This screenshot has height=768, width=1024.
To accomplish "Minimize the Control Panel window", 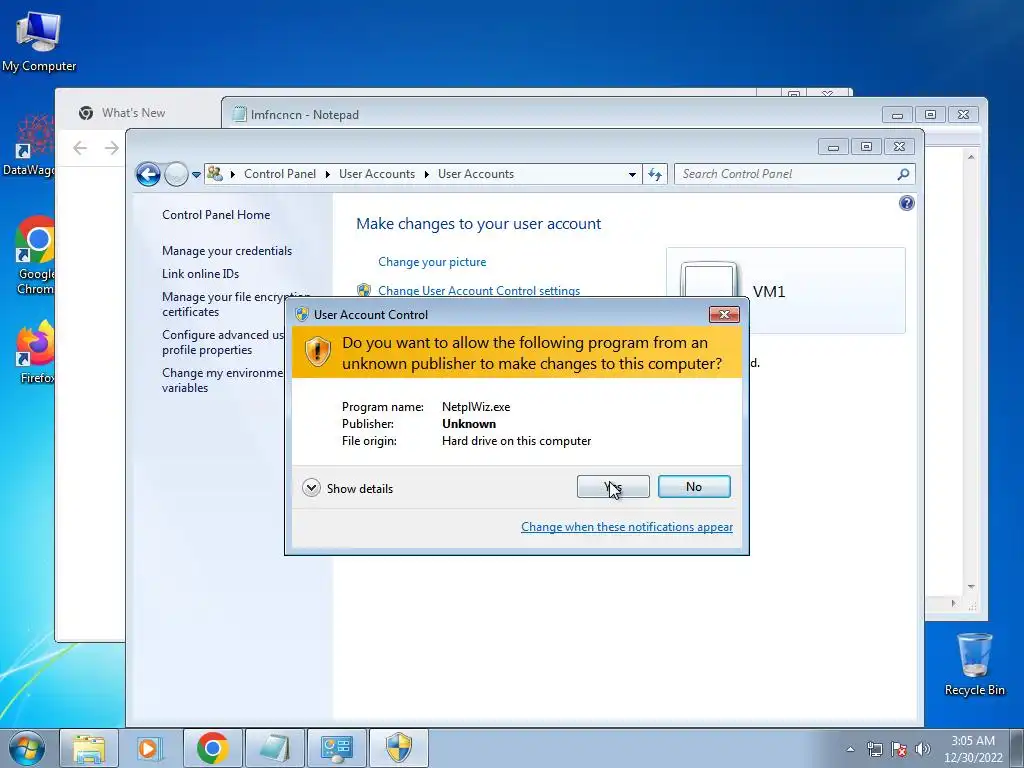I will point(833,147).
